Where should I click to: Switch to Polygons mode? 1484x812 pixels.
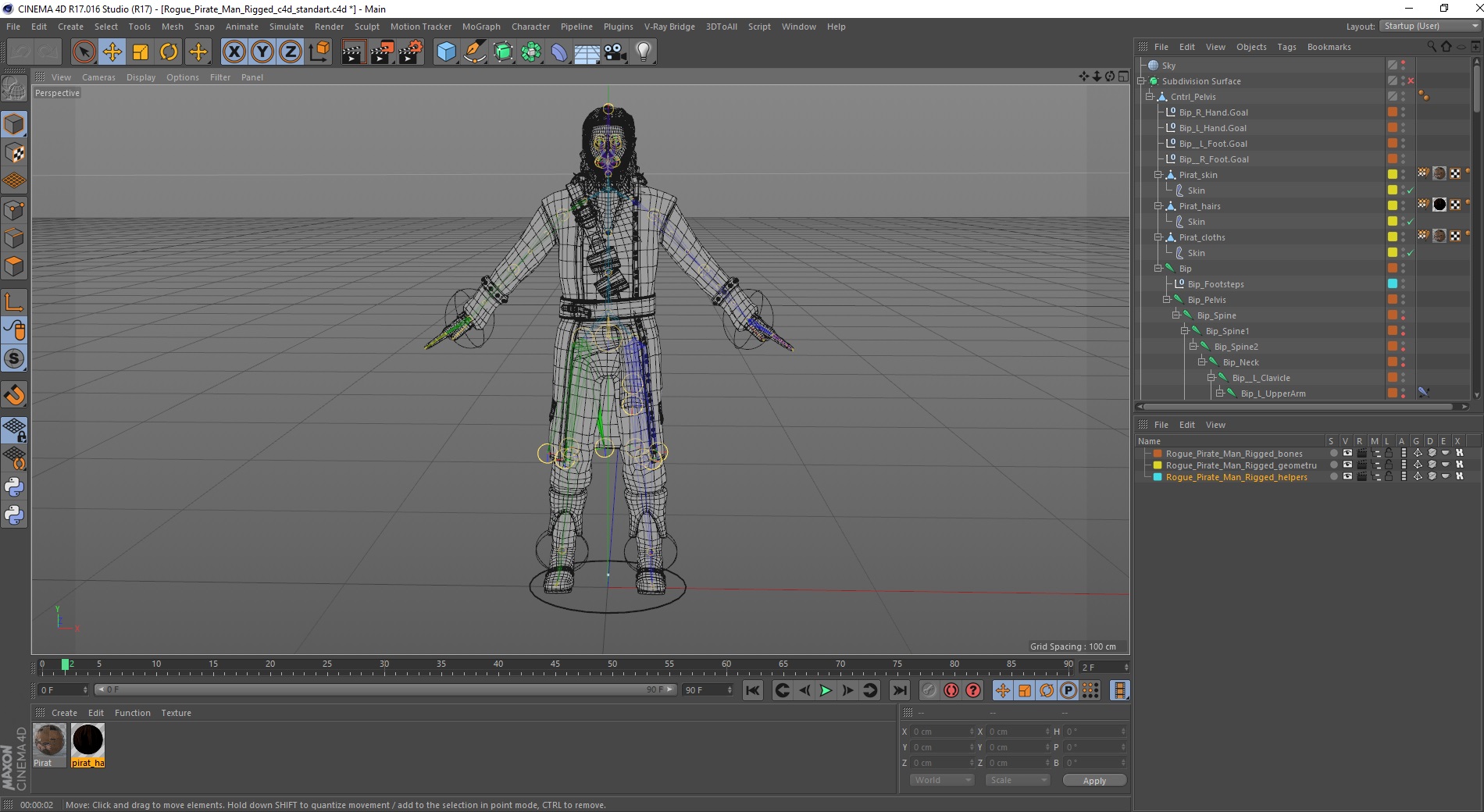click(14, 266)
